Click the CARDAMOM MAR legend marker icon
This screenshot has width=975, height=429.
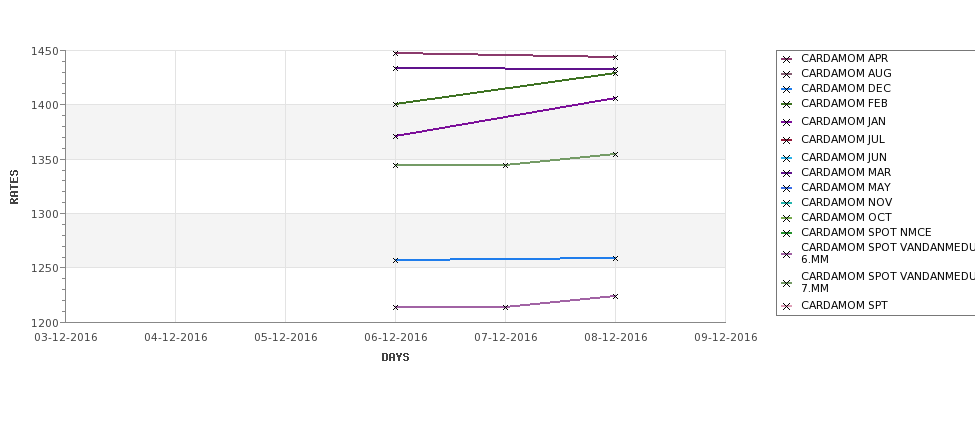tap(787, 173)
